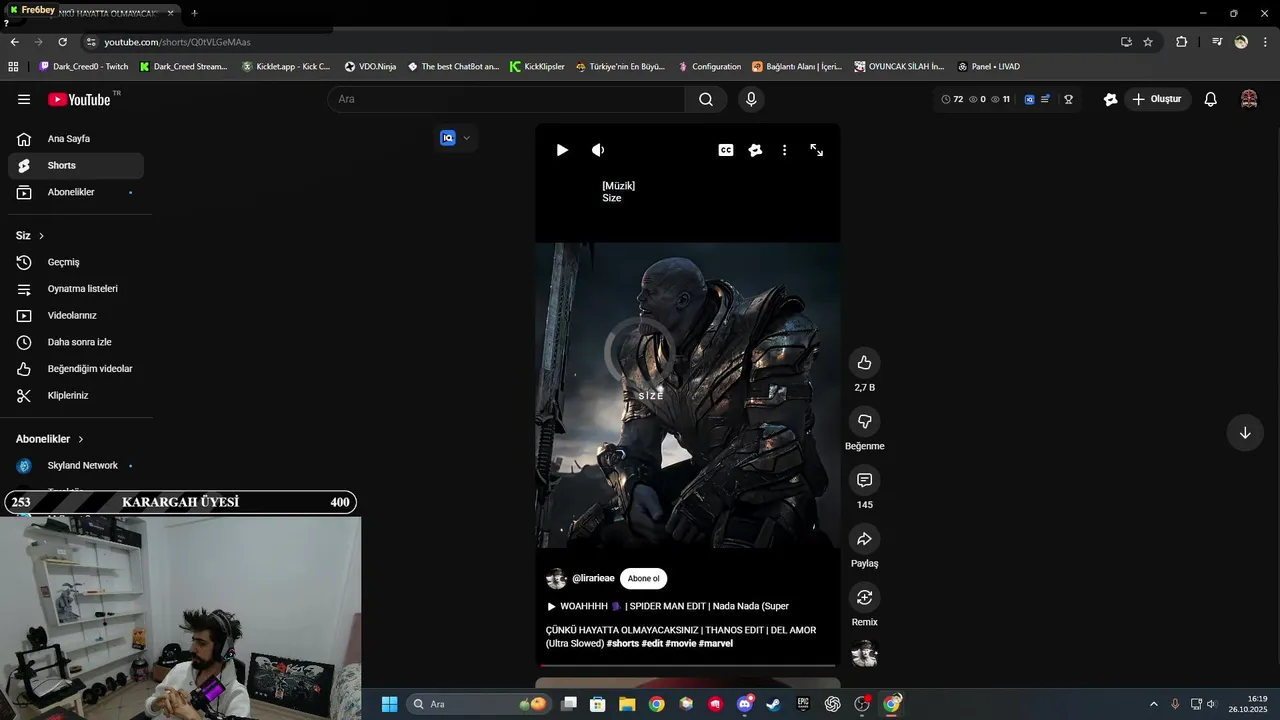Image resolution: width=1280 pixels, height=720 pixels.
Task: Open Steam from the taskbar
Action: click(x=773, y=704)
